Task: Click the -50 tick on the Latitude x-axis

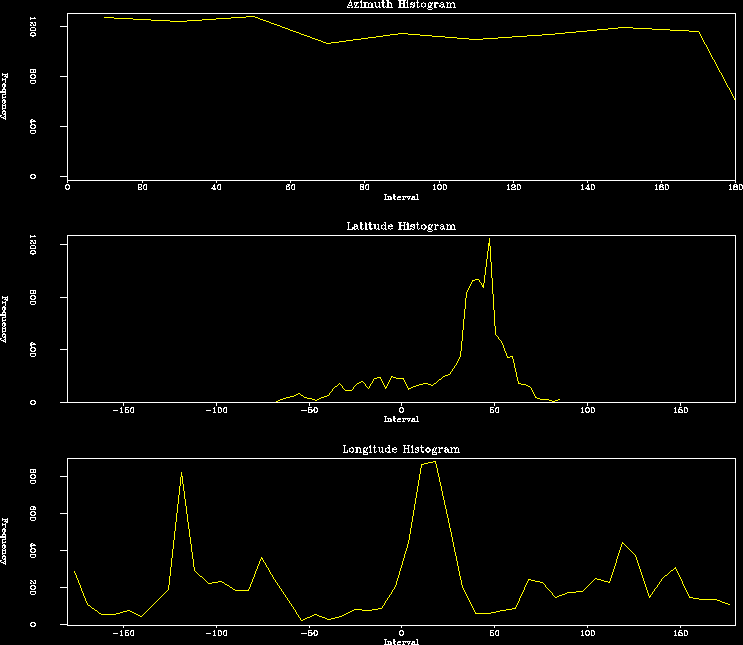Action: [309, 409]
